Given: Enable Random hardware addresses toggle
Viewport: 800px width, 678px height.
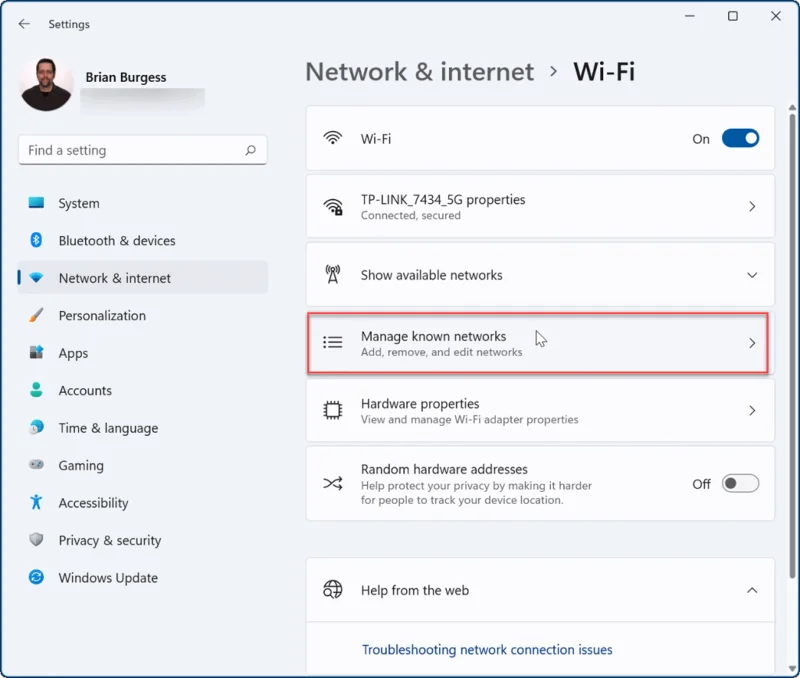Looking at the screenshot, I should 740,483.
